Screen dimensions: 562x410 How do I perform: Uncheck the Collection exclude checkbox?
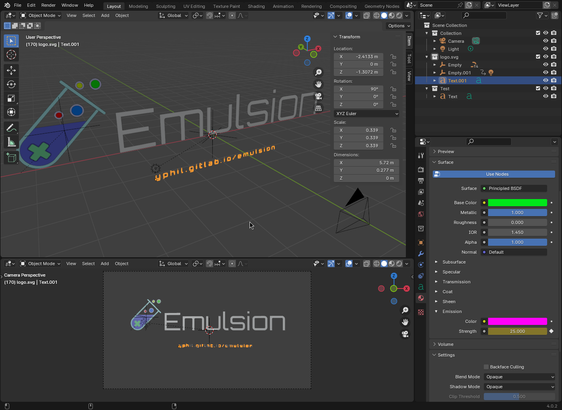tap(538, 33)
